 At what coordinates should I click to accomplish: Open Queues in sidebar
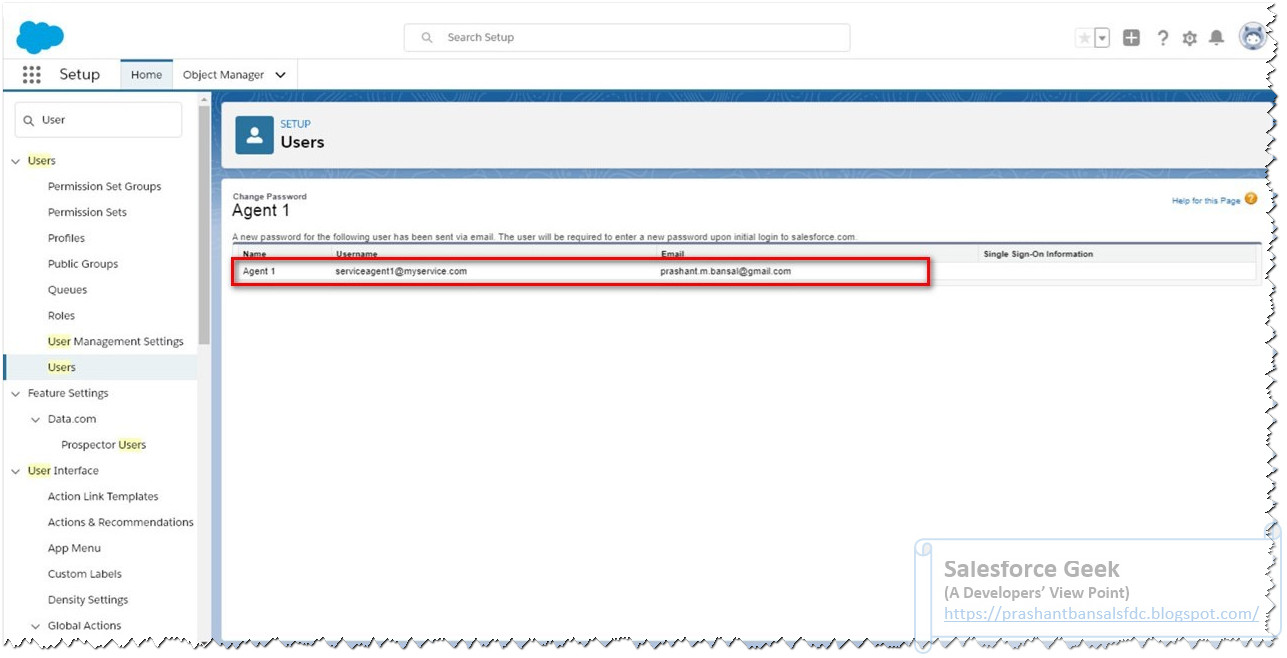(x=67, y=291)
